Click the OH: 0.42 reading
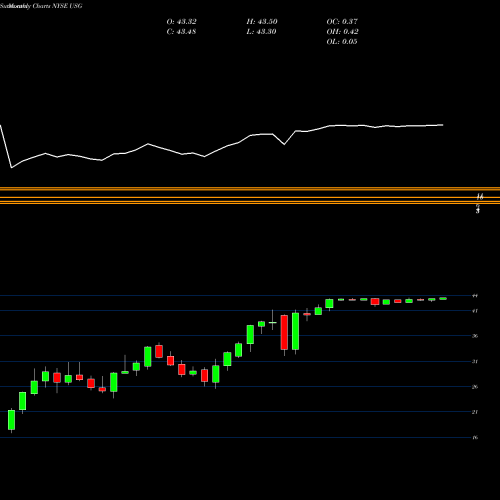This screenshot has width=500, height=500. click(342, 32)
